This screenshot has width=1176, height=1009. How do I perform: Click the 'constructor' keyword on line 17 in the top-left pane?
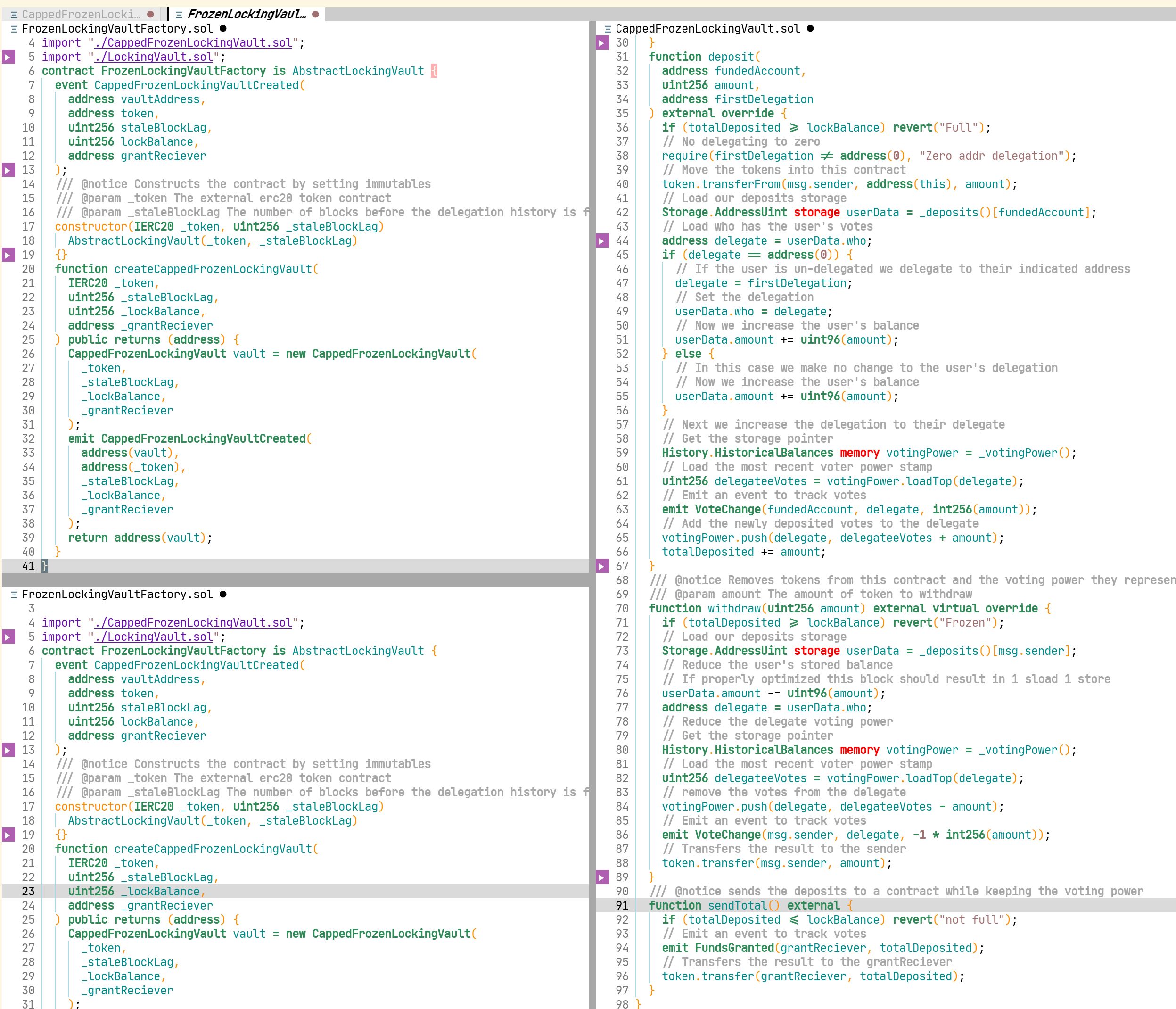coord(91,227)
